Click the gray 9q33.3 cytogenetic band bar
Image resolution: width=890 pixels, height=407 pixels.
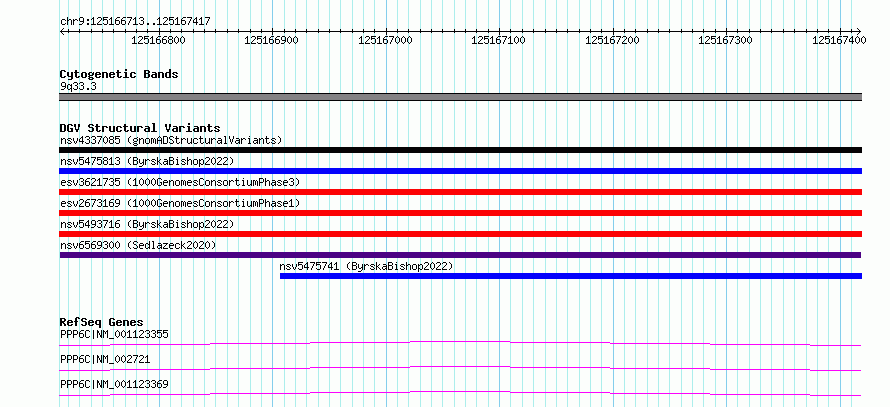[x=461, y=97]
